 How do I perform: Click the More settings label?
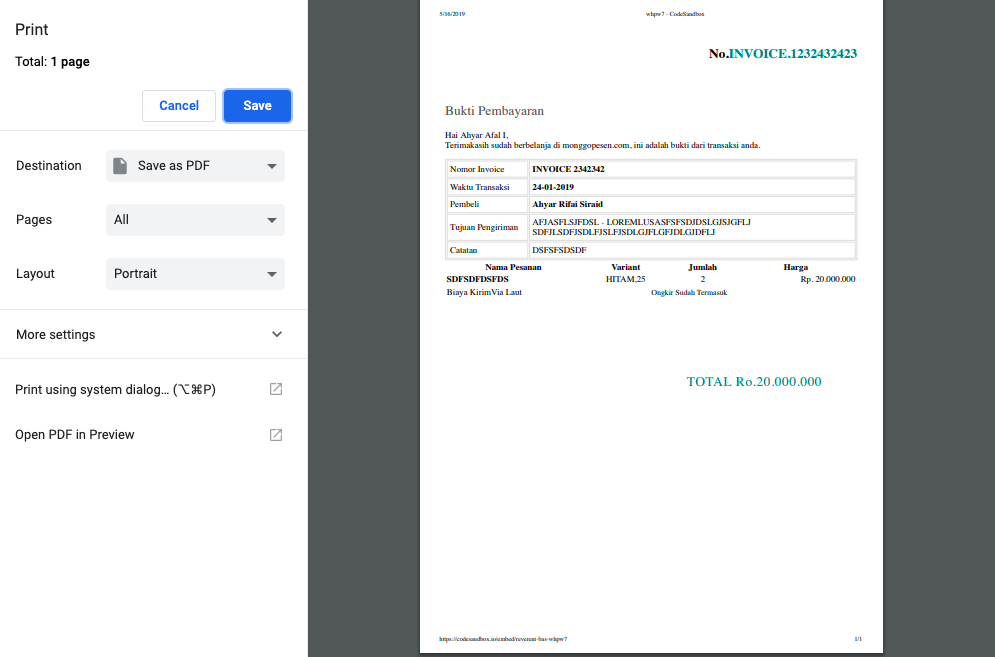55,335
